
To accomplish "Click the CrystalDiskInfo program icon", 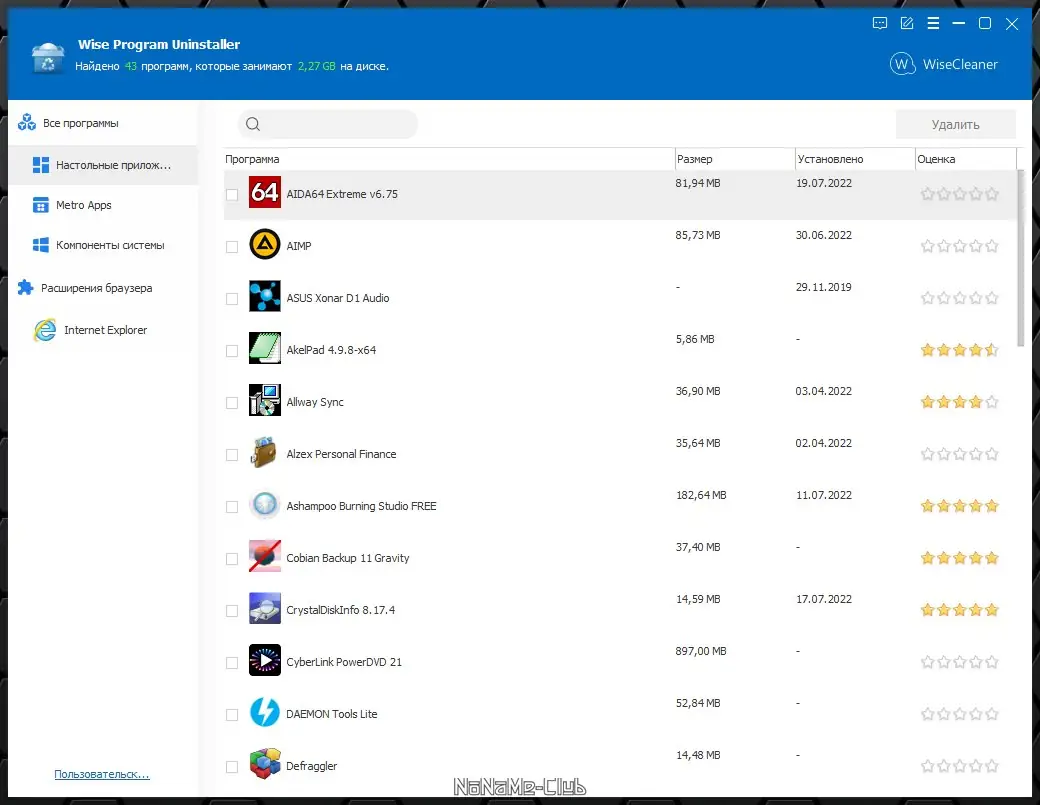I will click(265, 608).
